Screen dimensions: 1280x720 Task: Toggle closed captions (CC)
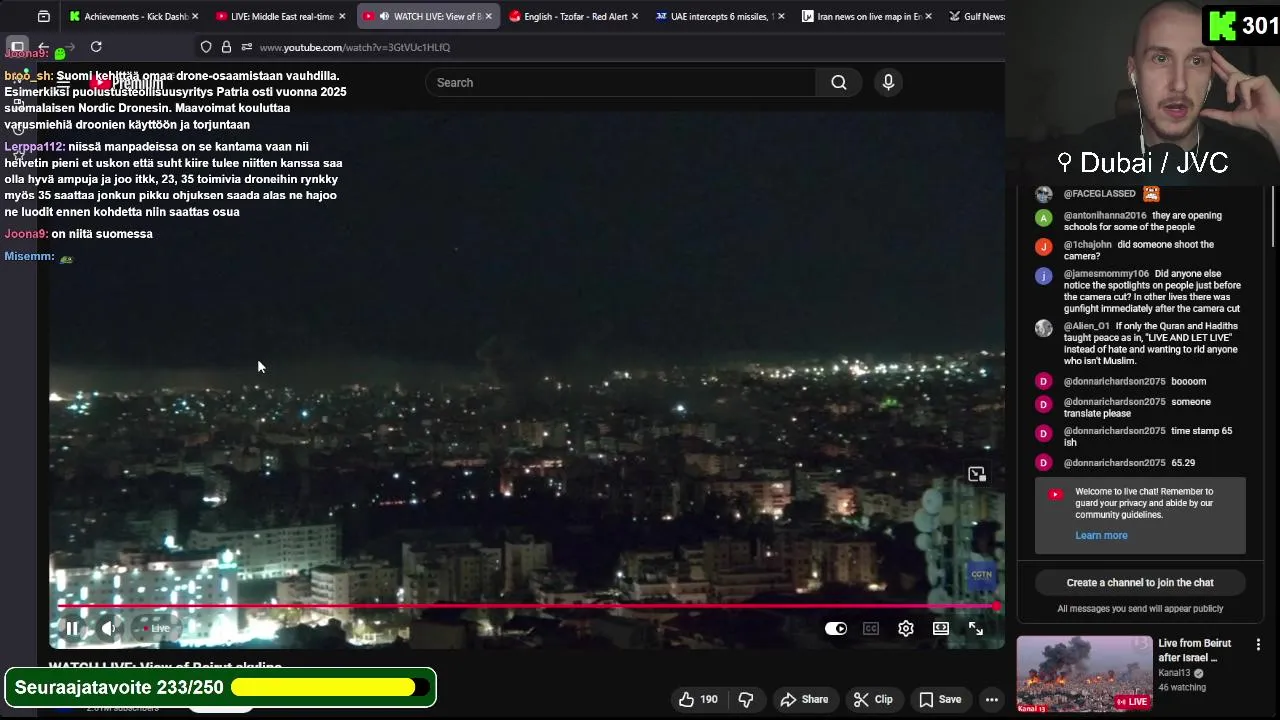[871, 629]
